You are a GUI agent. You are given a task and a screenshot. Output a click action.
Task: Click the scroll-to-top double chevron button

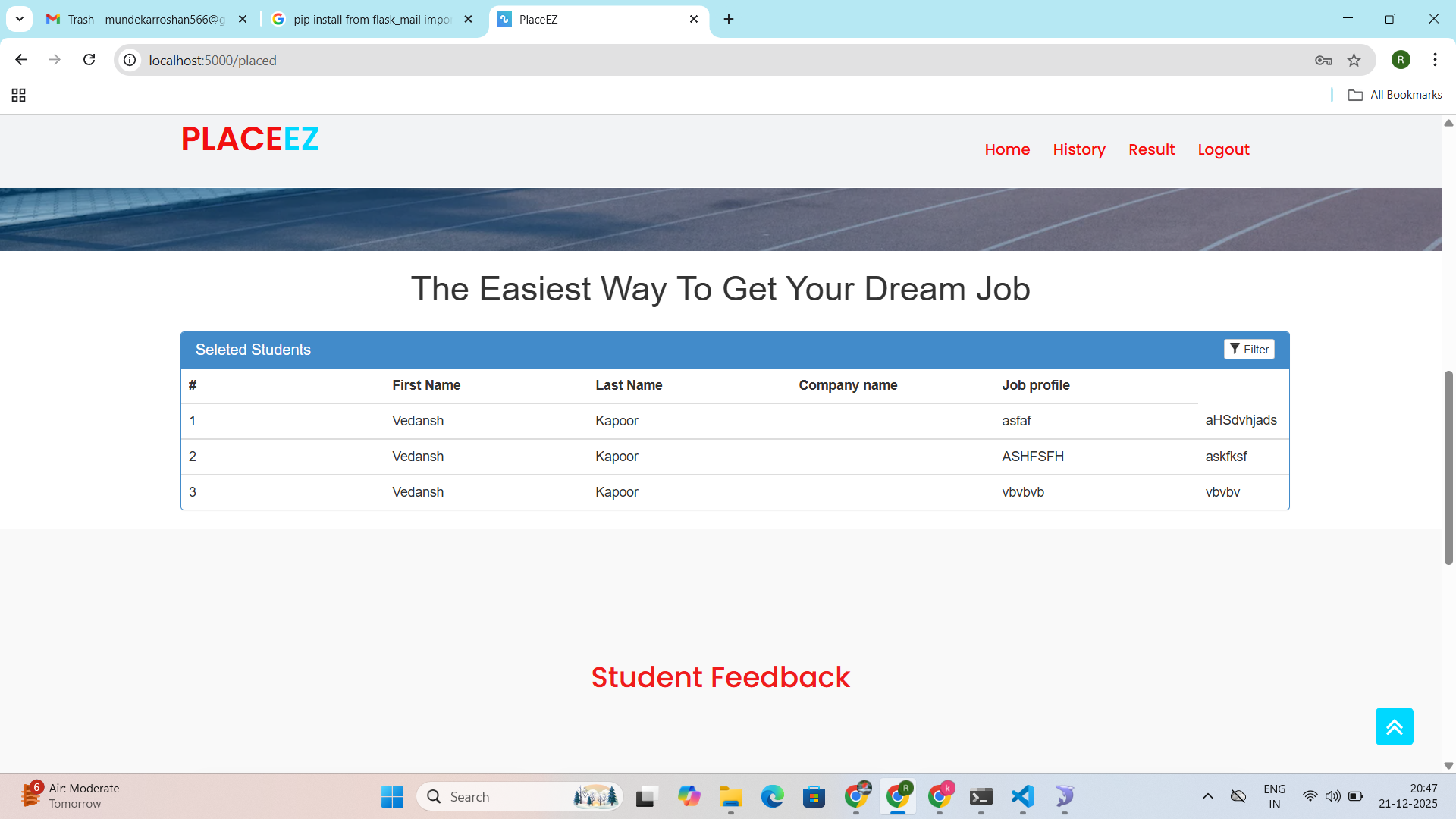click(1394, 726)
